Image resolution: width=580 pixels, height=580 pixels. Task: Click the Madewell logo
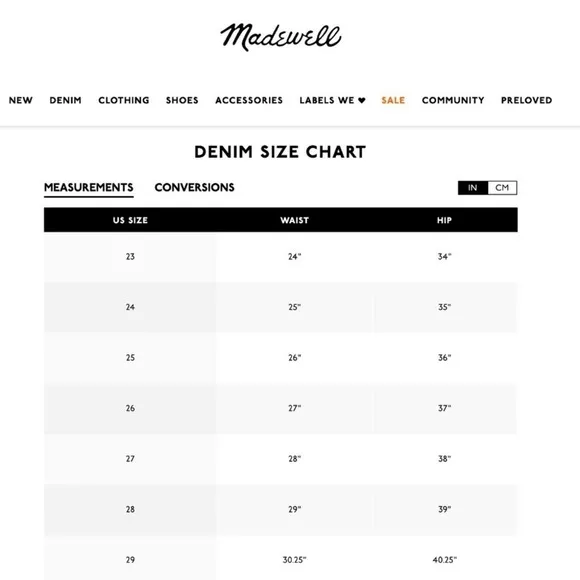click(281, 37)
